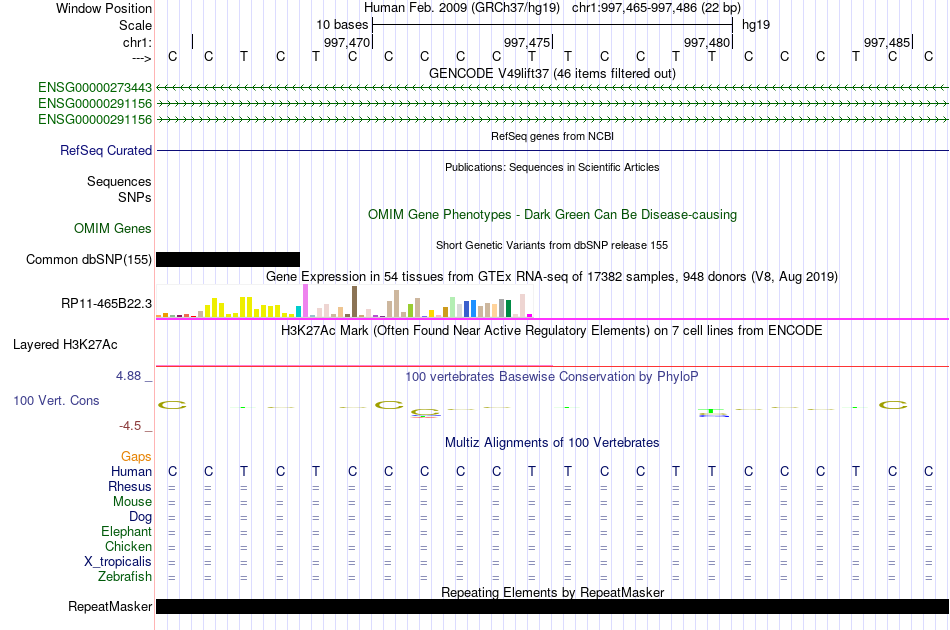Select the Dog species row label

point(141,517)
